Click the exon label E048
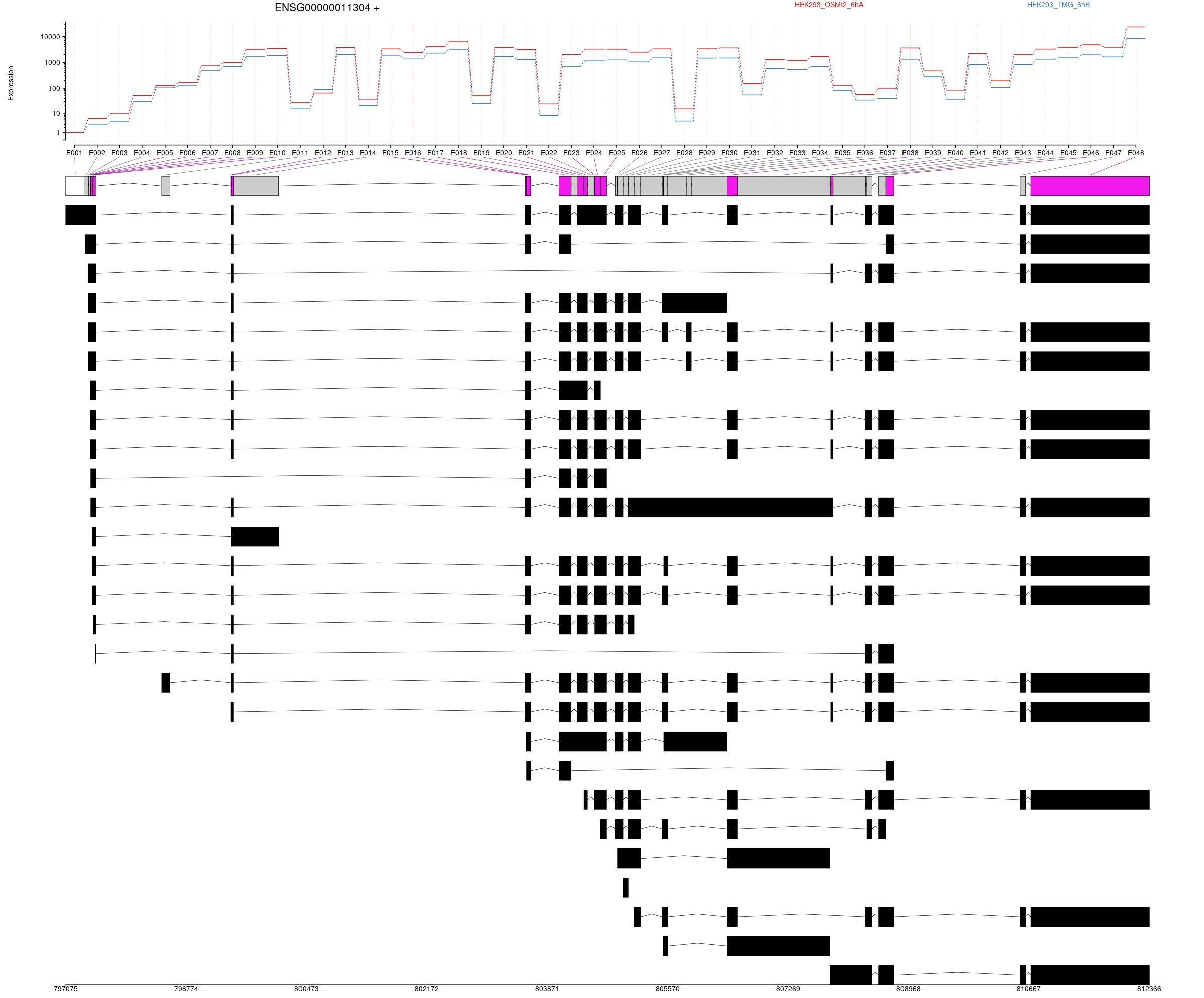The image size is (1204, 998). click(x=1136, y=153)
